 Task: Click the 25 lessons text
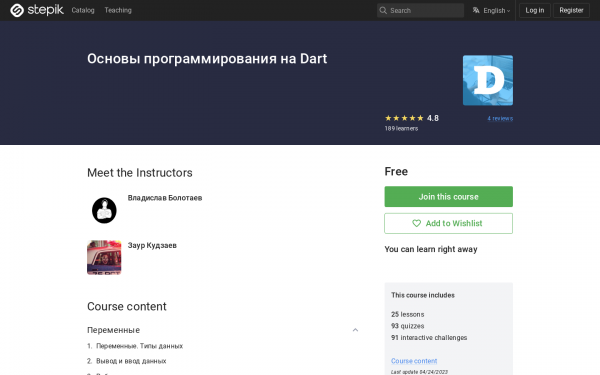tap(408, 314)
